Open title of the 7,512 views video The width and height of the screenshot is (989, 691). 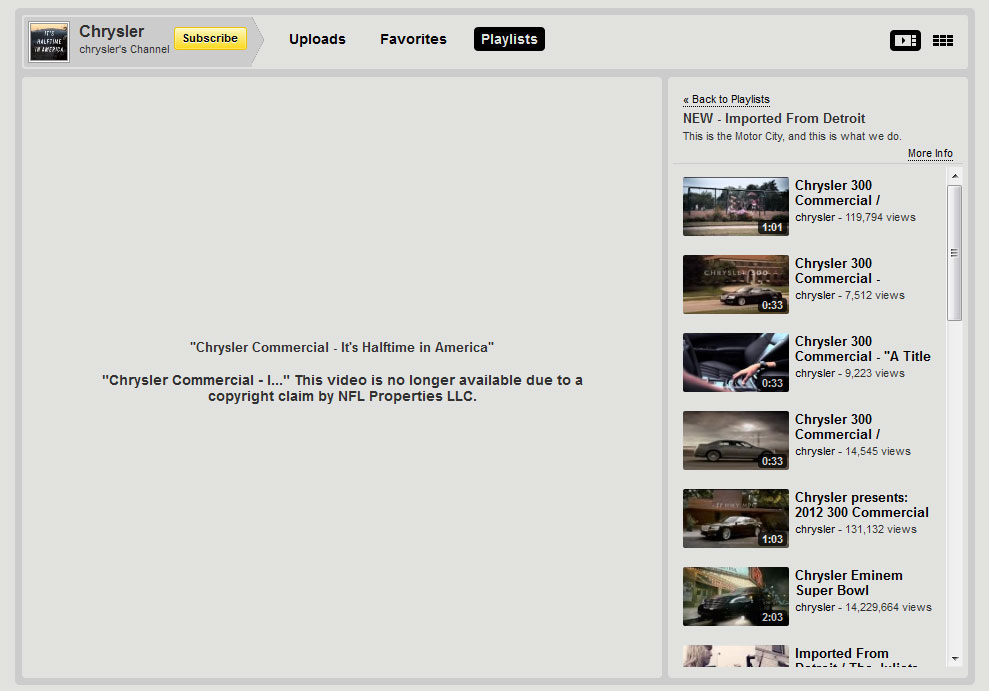coord(837,271)
